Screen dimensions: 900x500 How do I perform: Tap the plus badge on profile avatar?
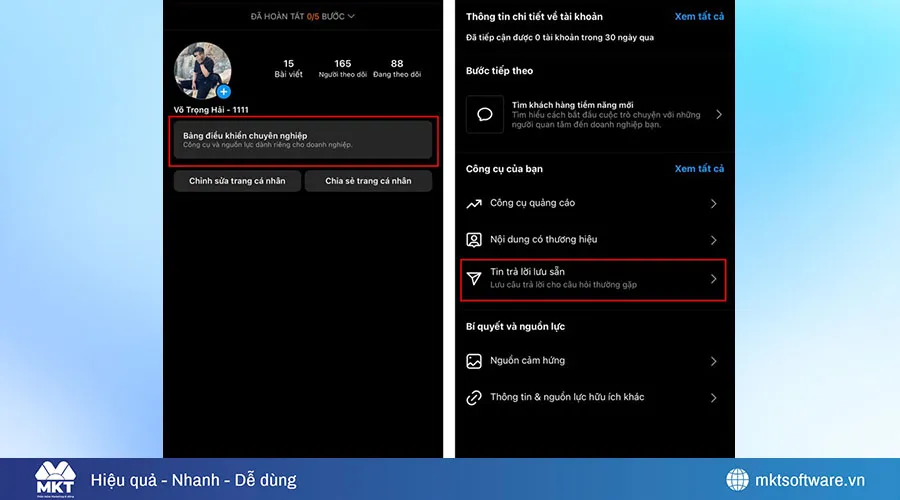[224, 91]
